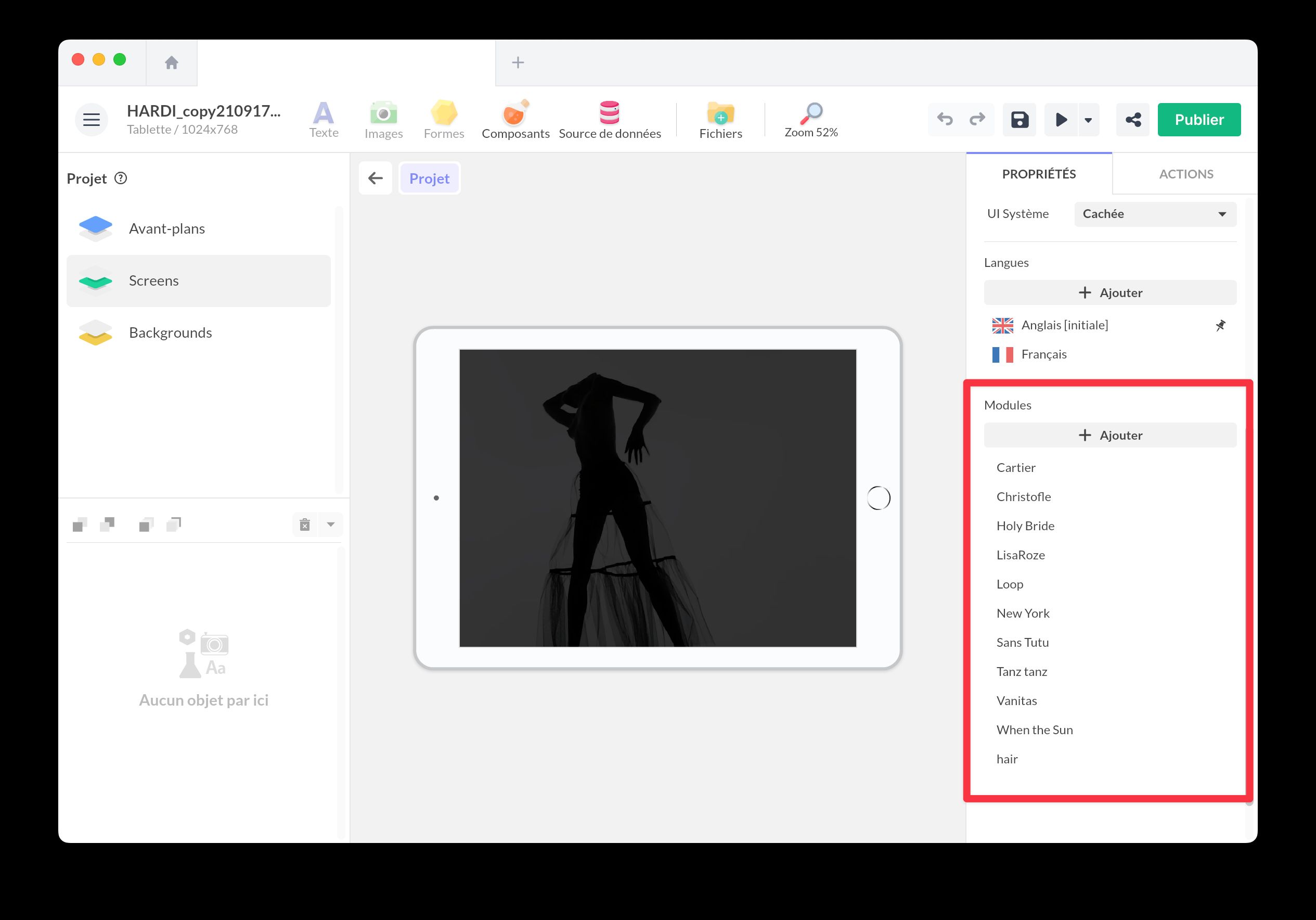Click the undo arrow

point(945,119)
